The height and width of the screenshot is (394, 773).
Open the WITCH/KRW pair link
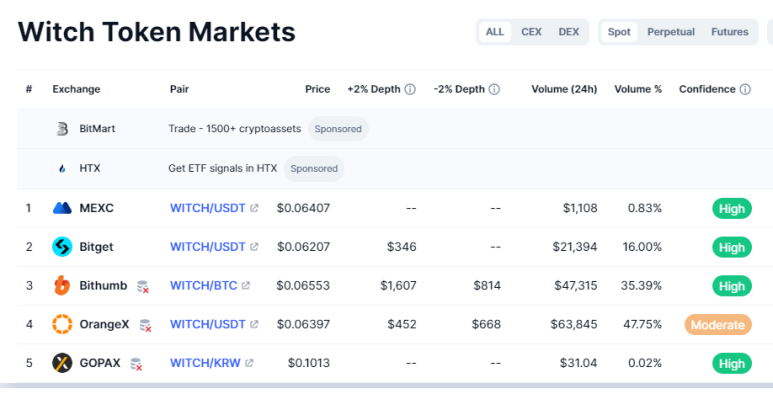pyautogui.click(x=205, y=363)
